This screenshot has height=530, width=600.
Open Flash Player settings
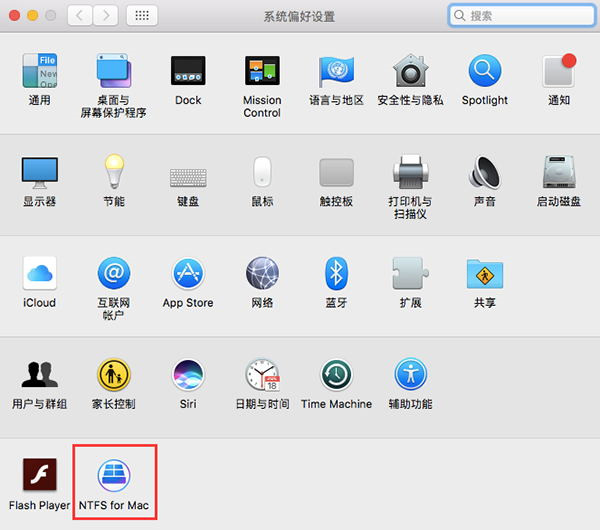coord(39,476)
